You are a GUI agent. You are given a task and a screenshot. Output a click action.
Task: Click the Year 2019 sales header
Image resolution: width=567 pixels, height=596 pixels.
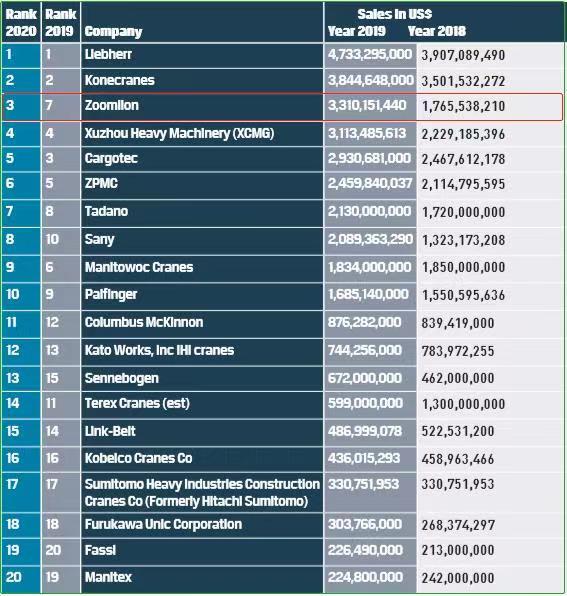pos(356,31)
